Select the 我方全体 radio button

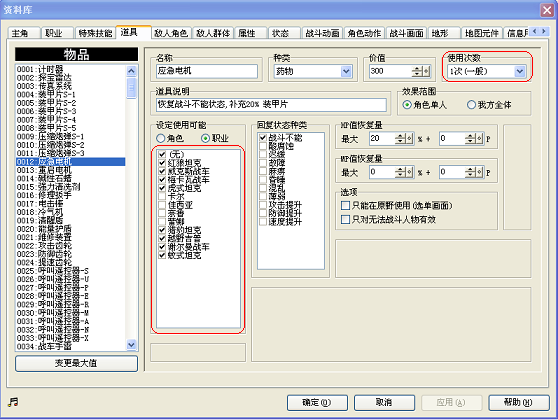pos(471,105)
